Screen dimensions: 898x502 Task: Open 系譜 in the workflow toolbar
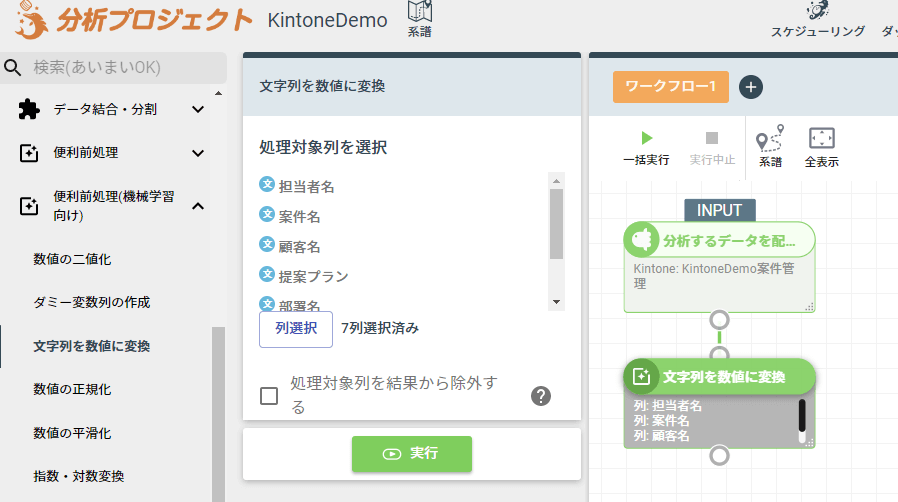[x=770, y=147]
